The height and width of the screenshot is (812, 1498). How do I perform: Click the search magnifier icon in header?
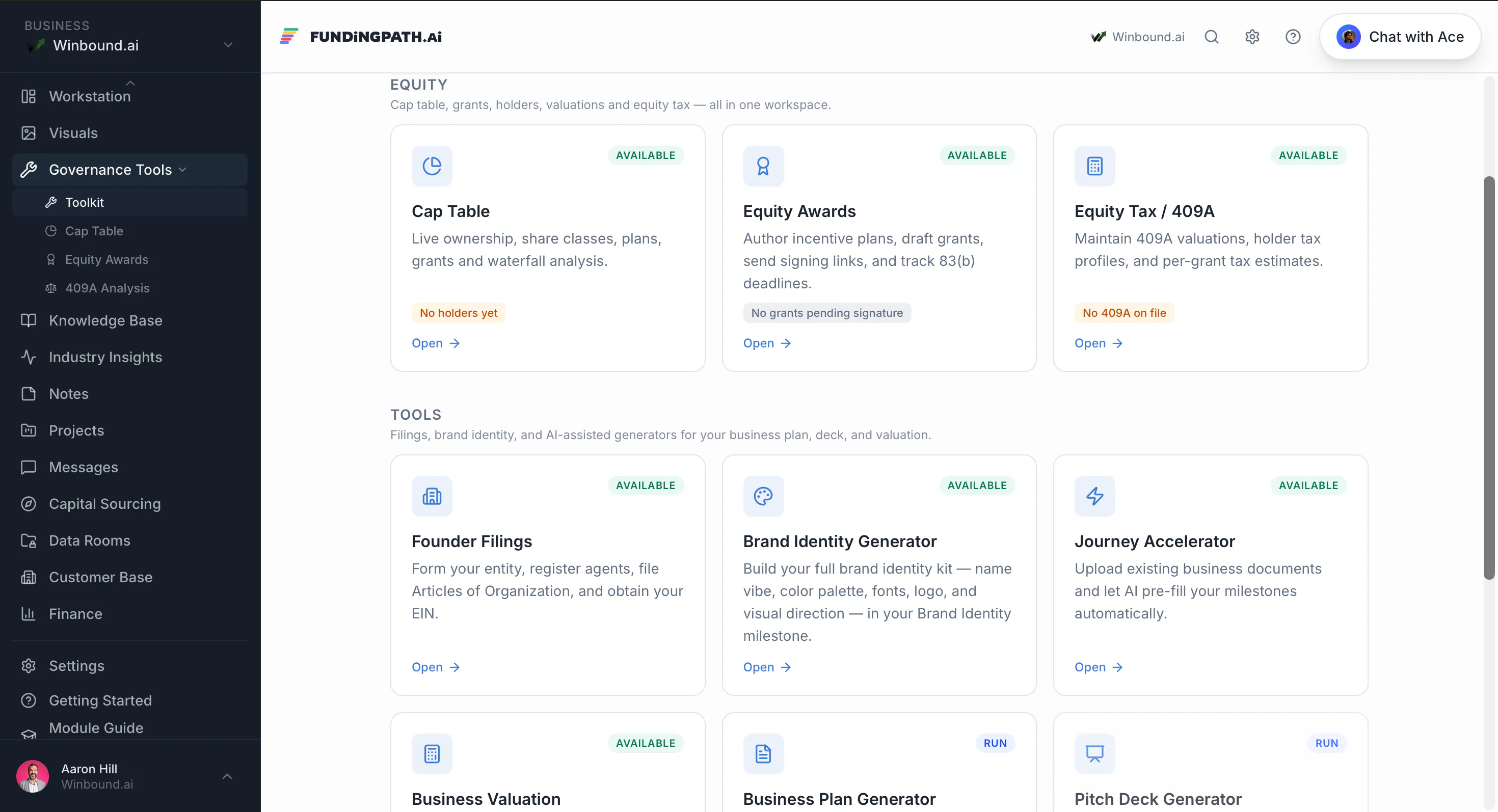click(1212, 37)
